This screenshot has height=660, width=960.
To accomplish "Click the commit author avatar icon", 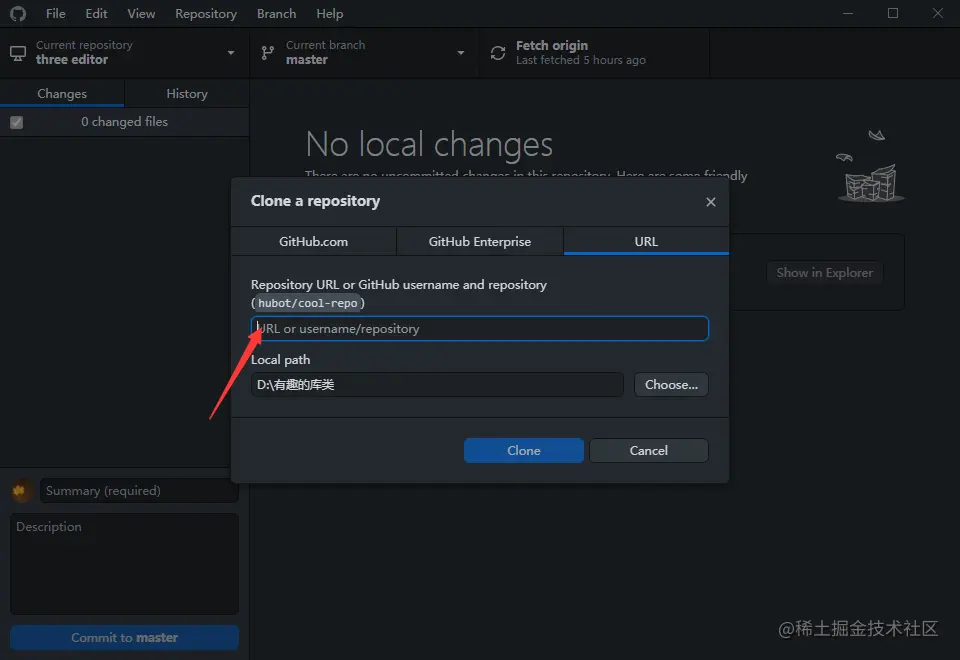I will pyautogui.click(x=20, y=490).
